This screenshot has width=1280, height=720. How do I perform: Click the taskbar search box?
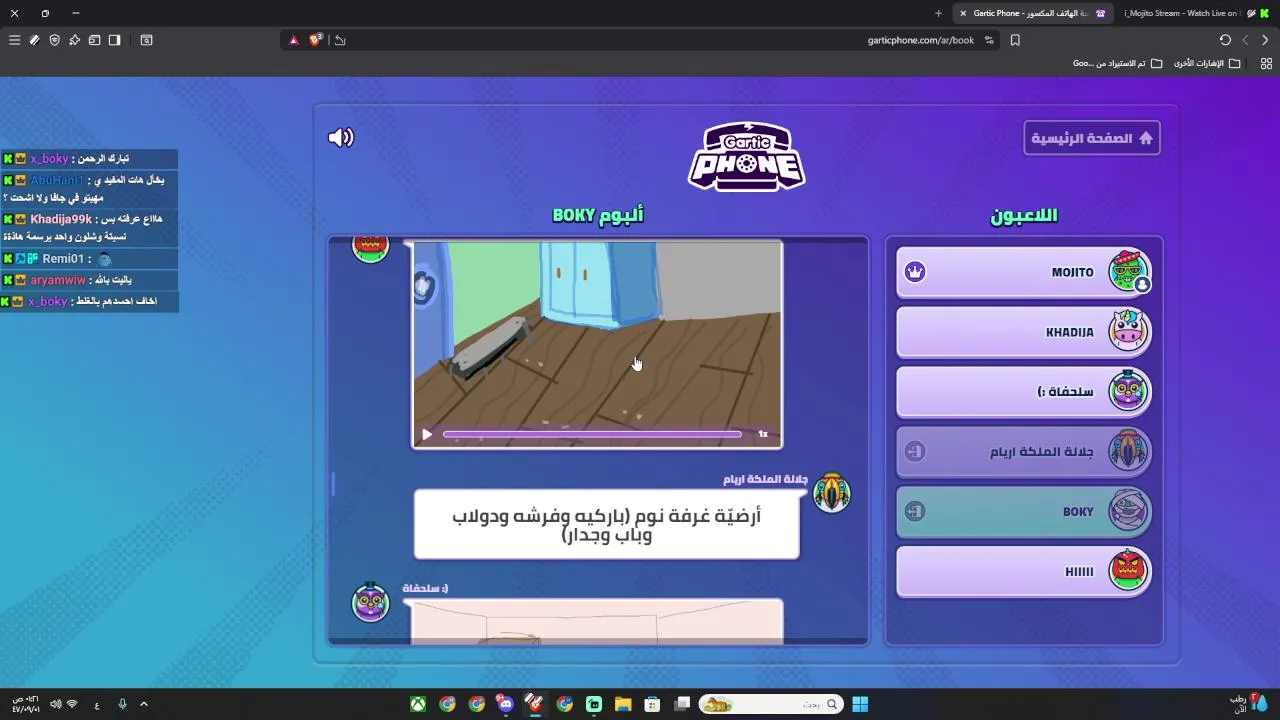pos(771,704)
